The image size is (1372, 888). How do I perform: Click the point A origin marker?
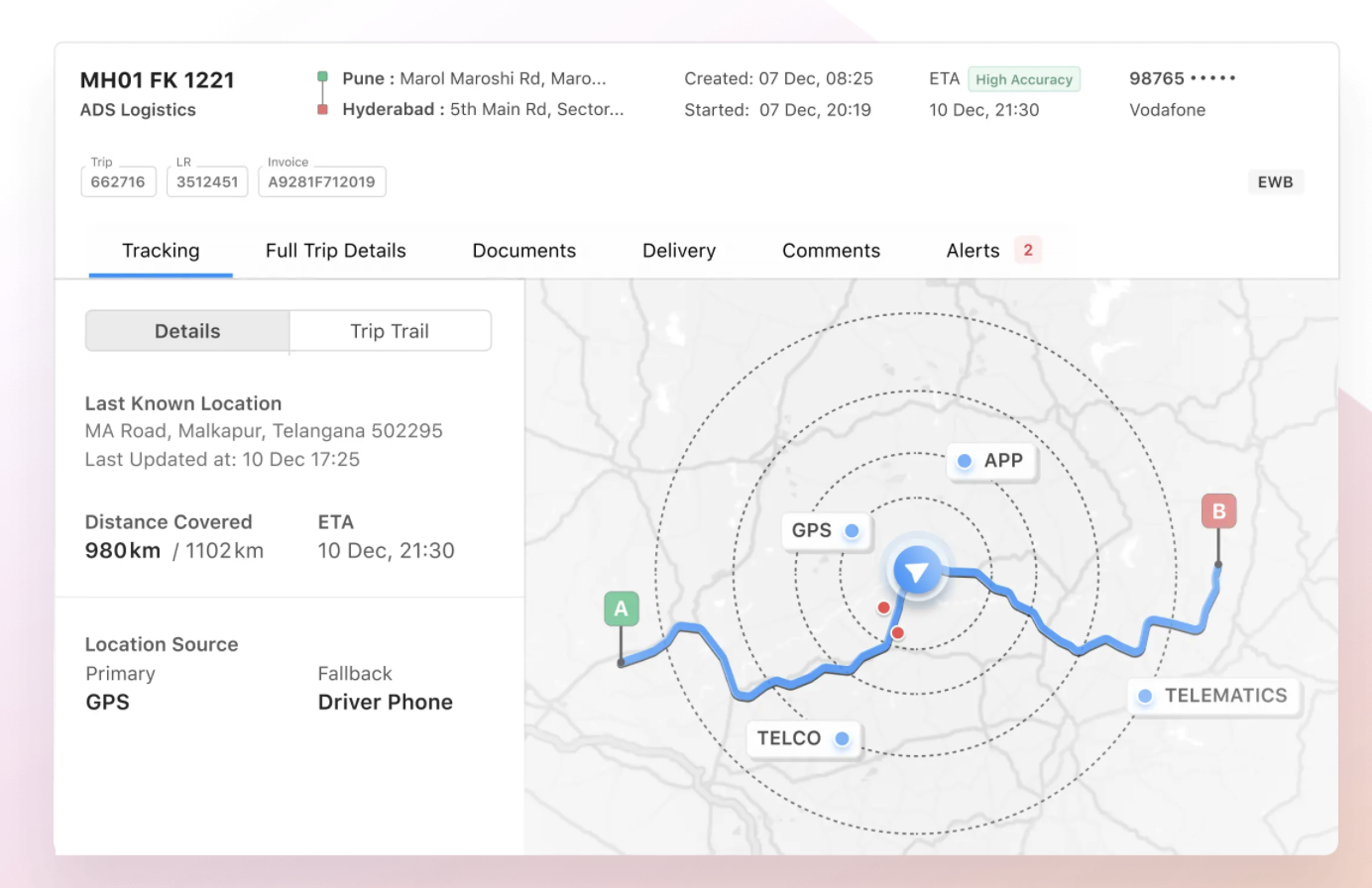(x=621, y=608)
